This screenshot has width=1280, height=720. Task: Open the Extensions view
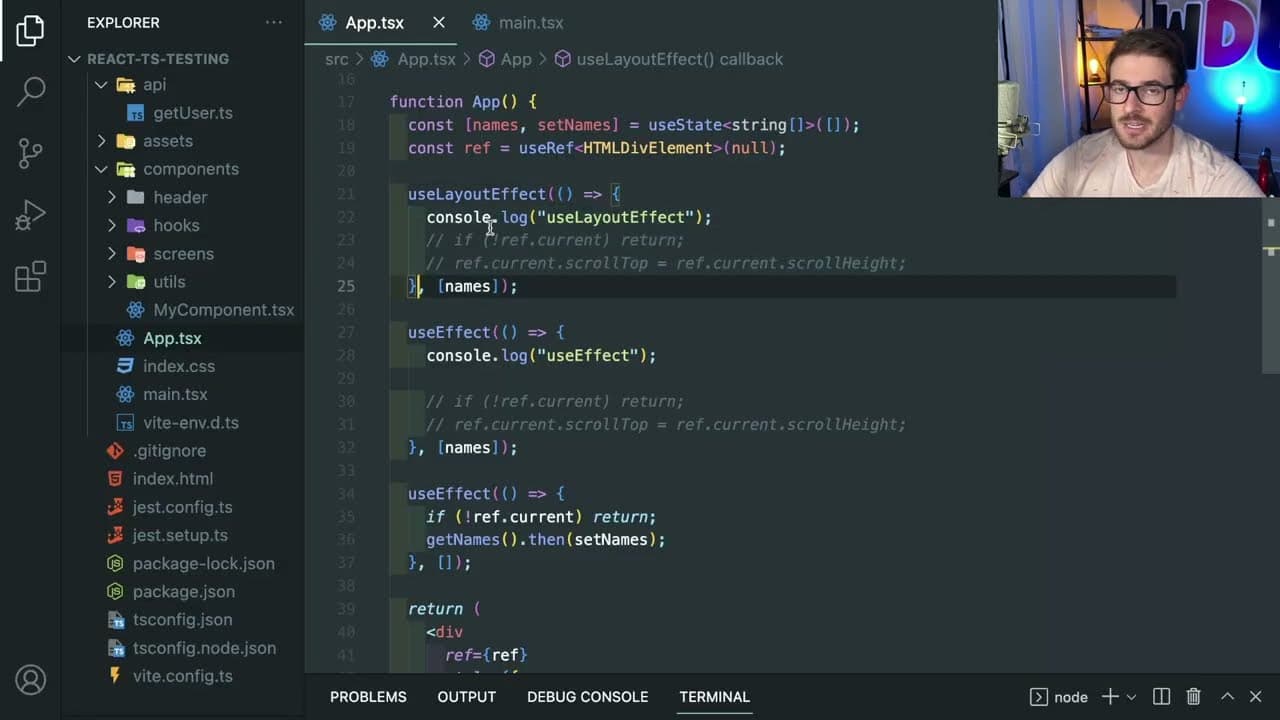coord(30,275)
